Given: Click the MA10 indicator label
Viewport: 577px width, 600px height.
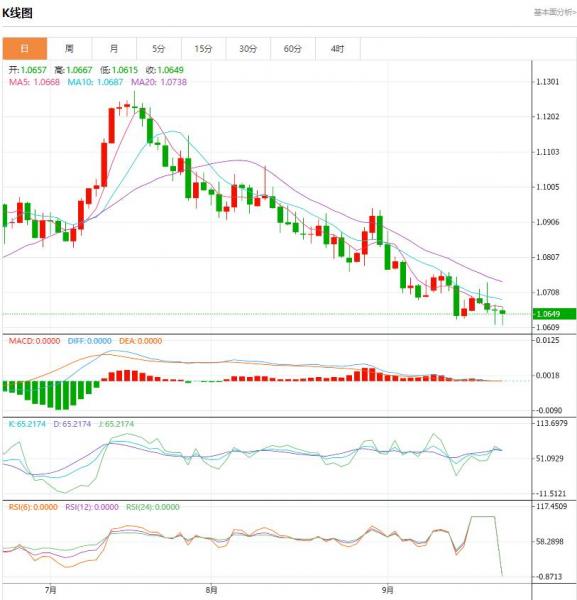Looking at the screenshot, I should (x=95, y=82).
